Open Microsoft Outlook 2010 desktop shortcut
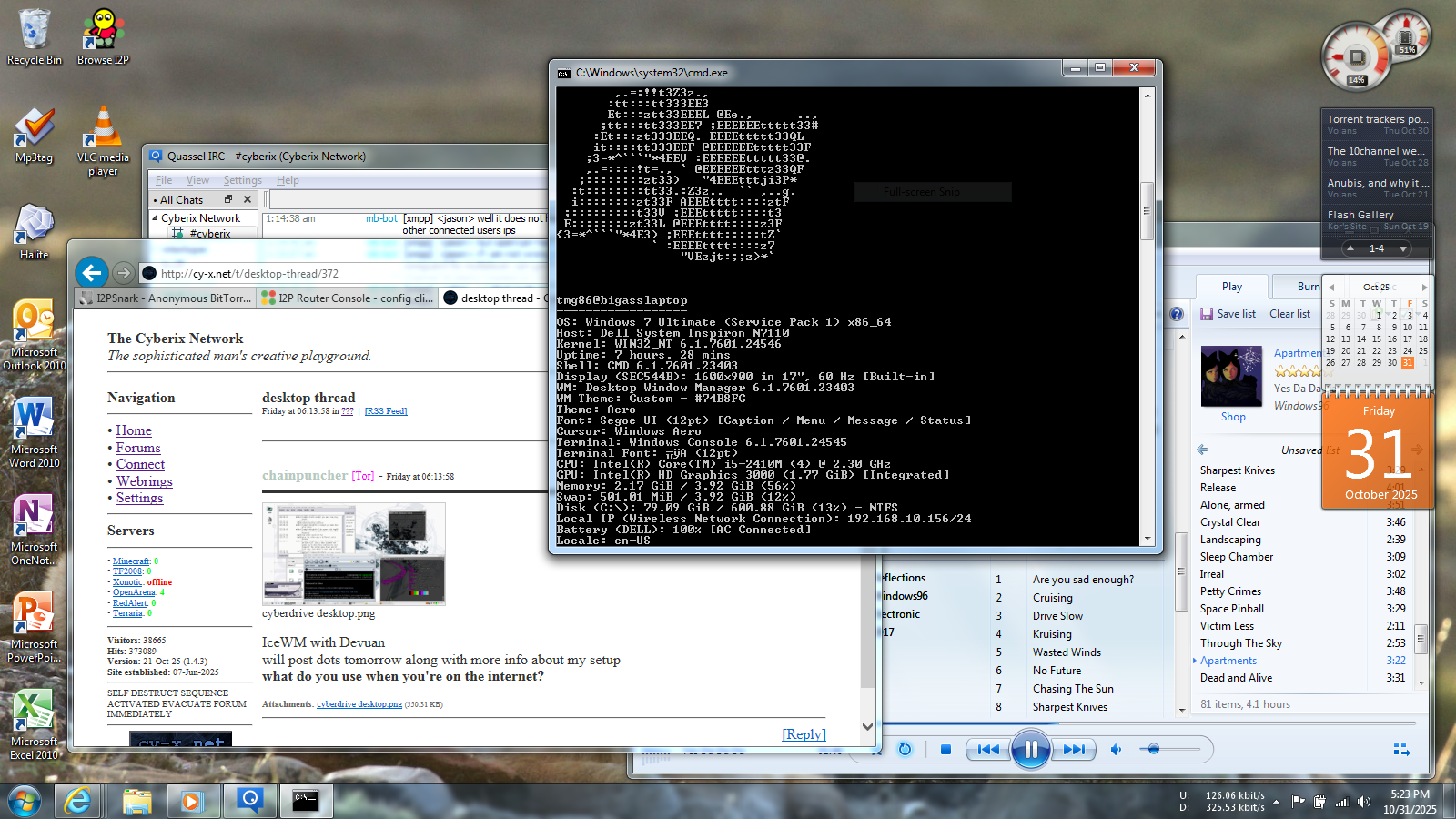The image size is (1456, 819). point(35,335)
